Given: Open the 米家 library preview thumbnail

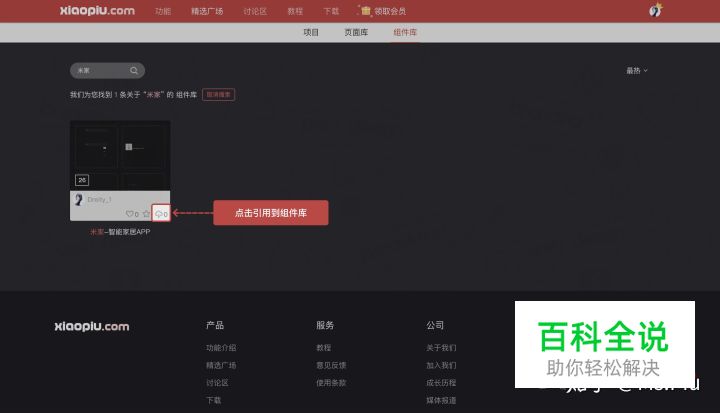Looking at the screenshot, I should pos(120,156).
